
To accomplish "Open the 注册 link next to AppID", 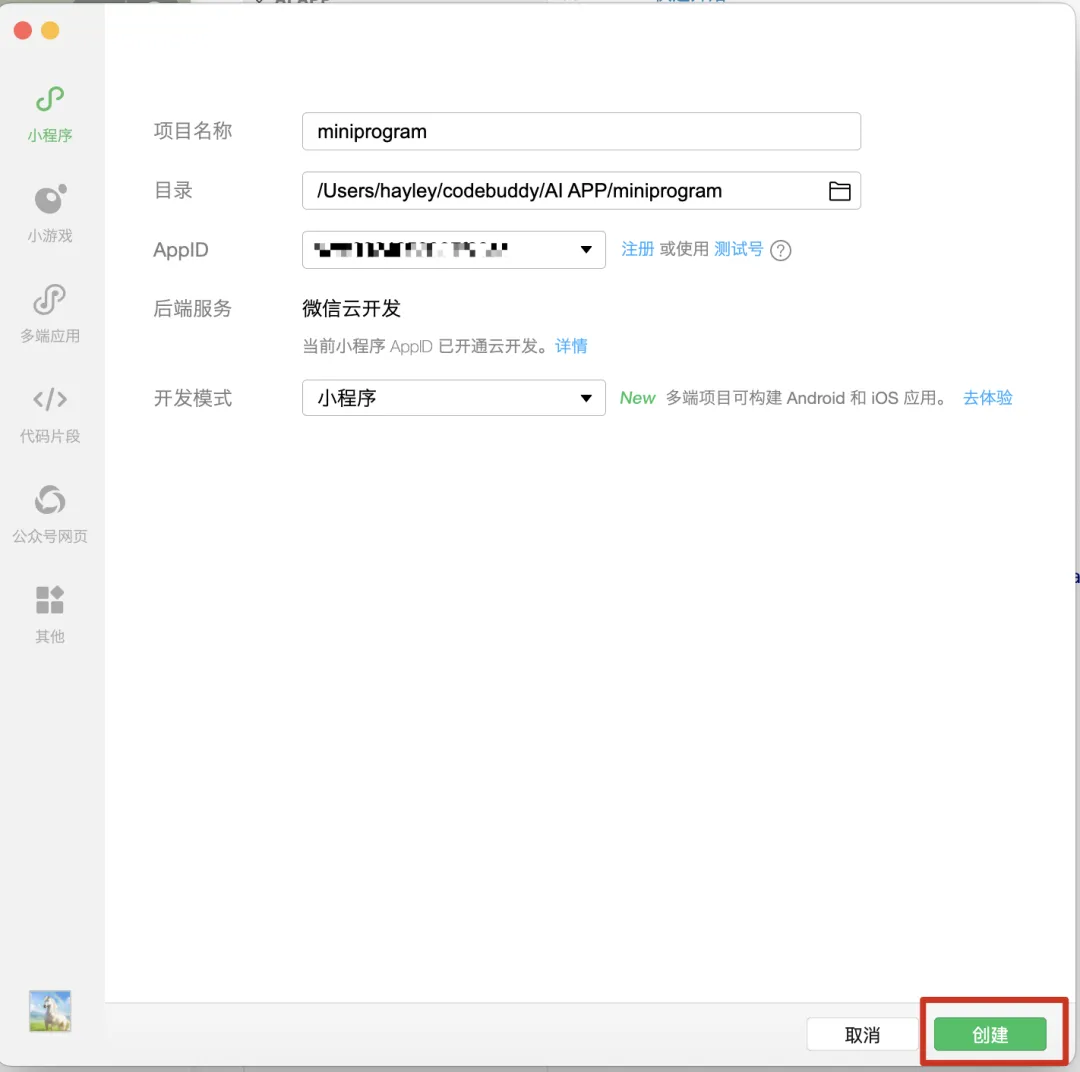I will 637,250.
